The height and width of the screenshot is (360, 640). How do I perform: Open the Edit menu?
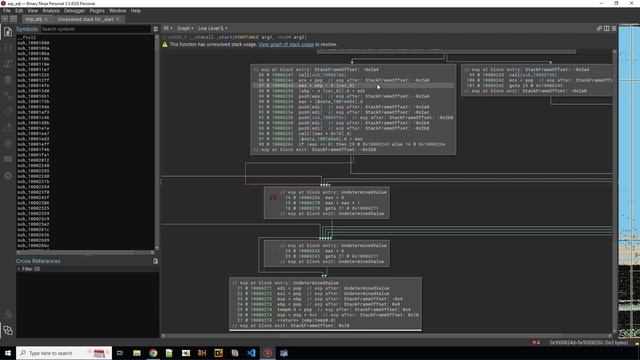pyautogui.click(x=19, y=11)
